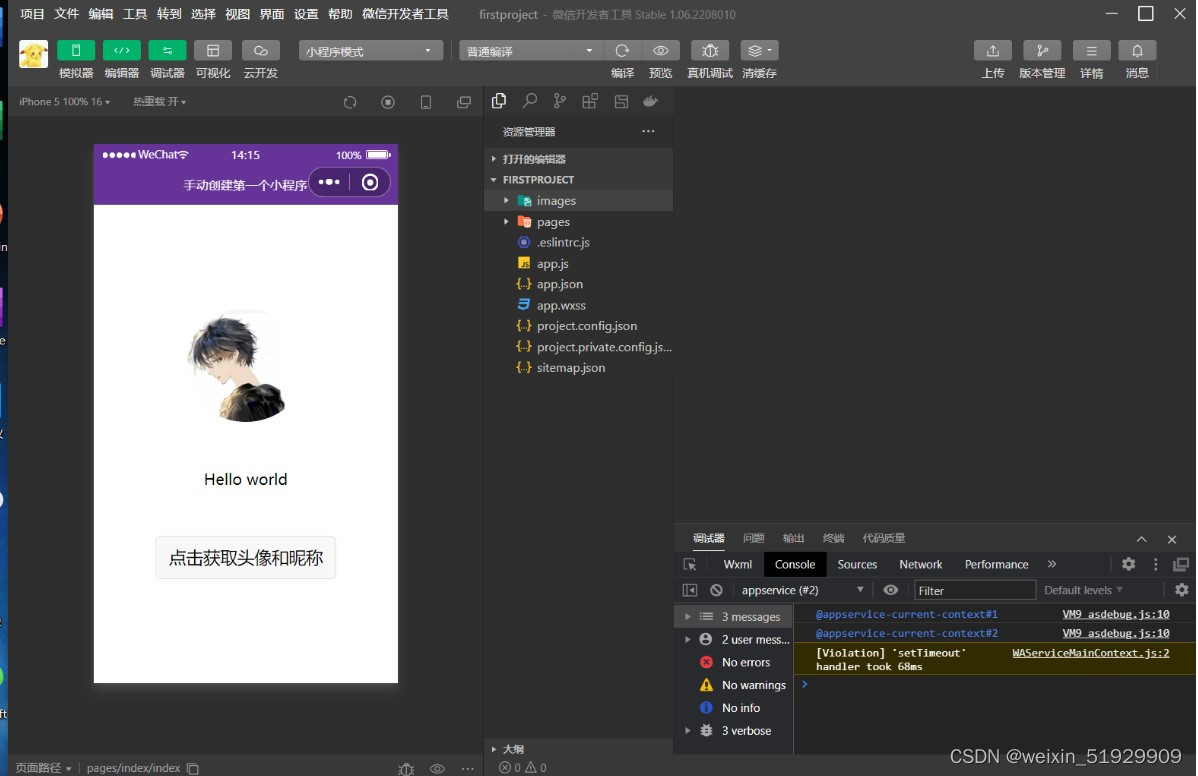This screenshot has width=1198, height=776.
Task: Click the mini program capsule close circle
Action: 370,182
